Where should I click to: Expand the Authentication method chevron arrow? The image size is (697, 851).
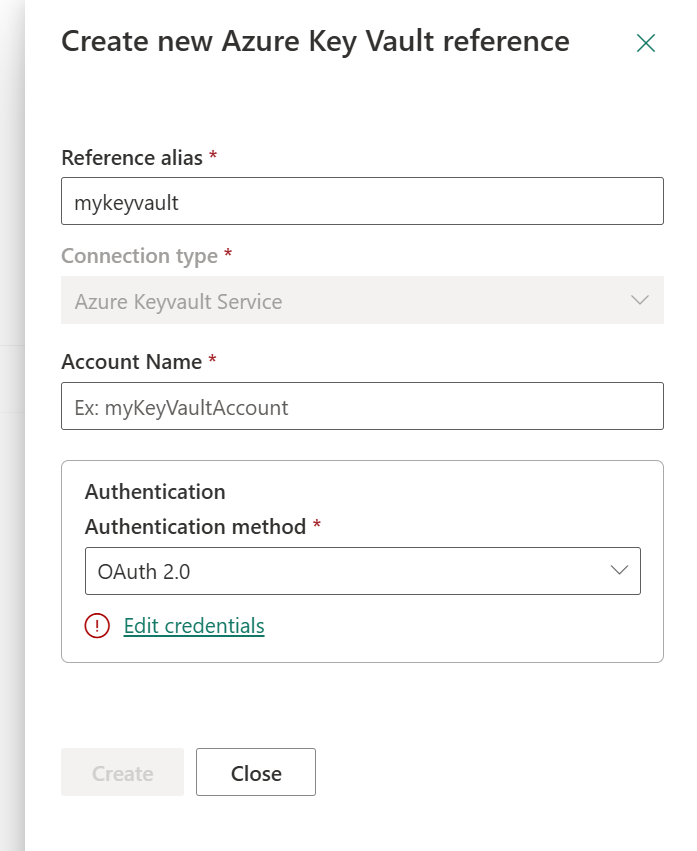coord(619,570)
